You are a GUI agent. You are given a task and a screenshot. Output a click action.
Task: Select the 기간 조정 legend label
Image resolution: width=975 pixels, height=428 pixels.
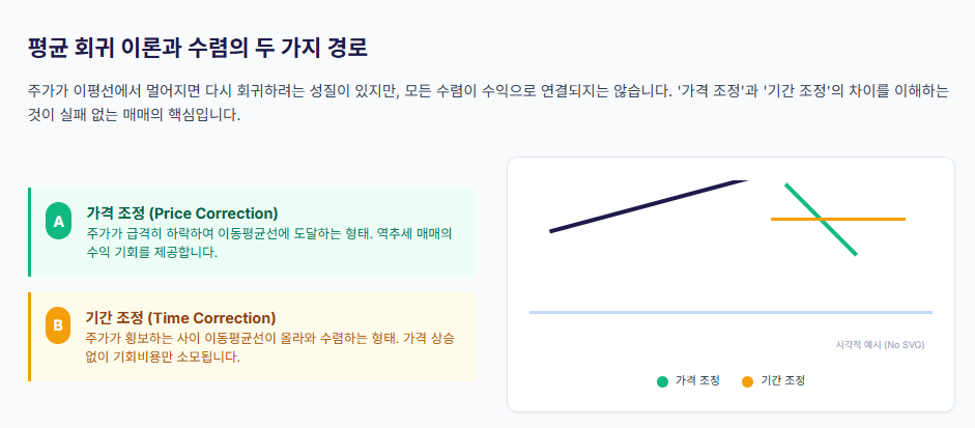pos(783,381)
